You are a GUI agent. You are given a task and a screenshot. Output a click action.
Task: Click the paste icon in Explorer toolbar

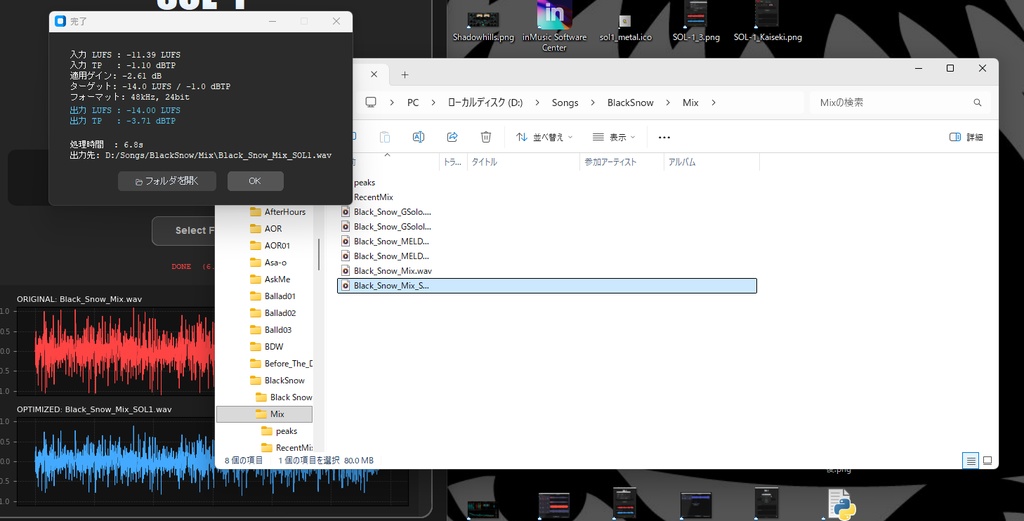pyautogui.click(x=385, y=137)
